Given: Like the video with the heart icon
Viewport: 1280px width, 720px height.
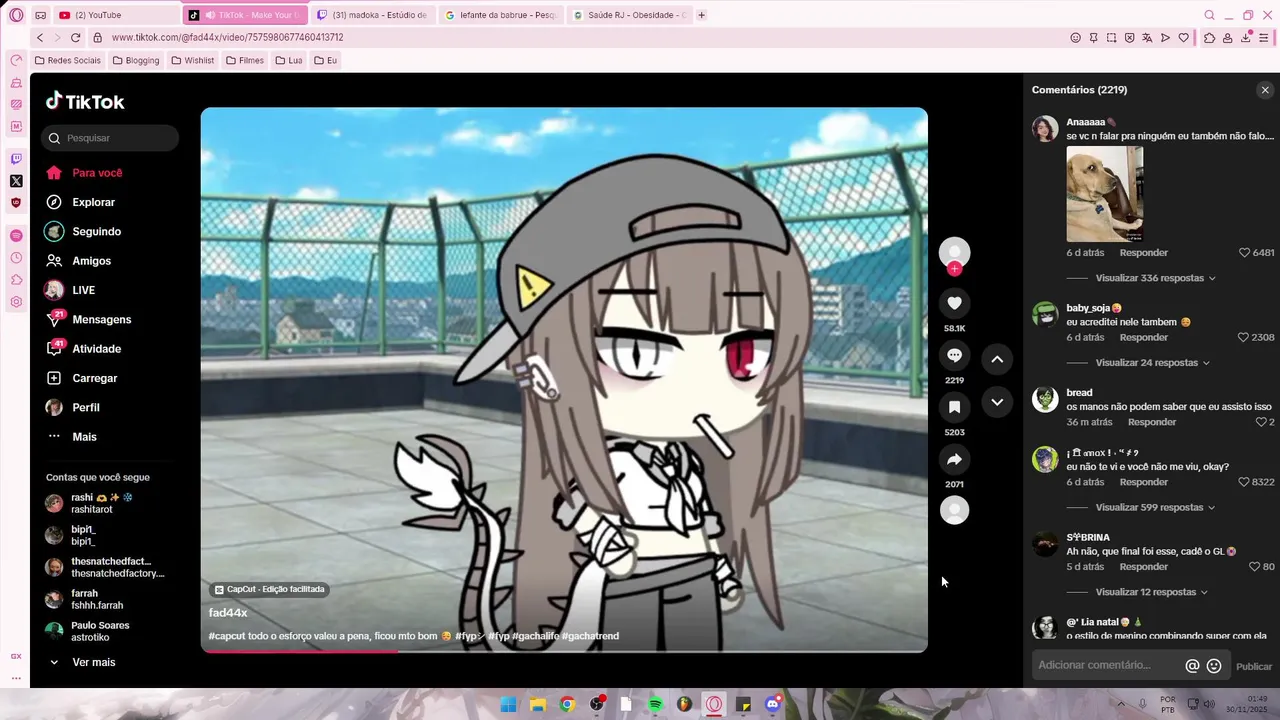Looking at the screenshot, I should coord(954,303).
